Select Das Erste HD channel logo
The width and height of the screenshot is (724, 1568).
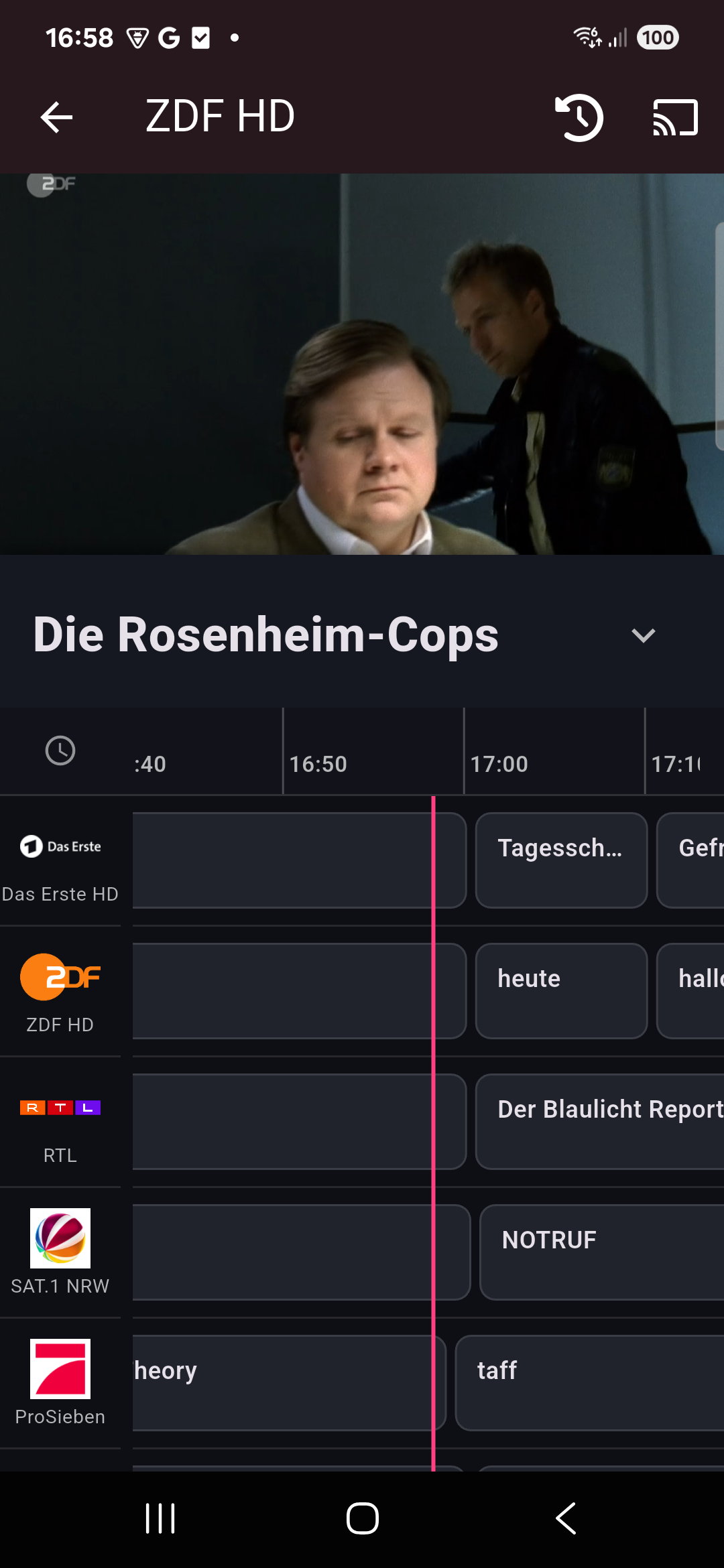point(60,846)
